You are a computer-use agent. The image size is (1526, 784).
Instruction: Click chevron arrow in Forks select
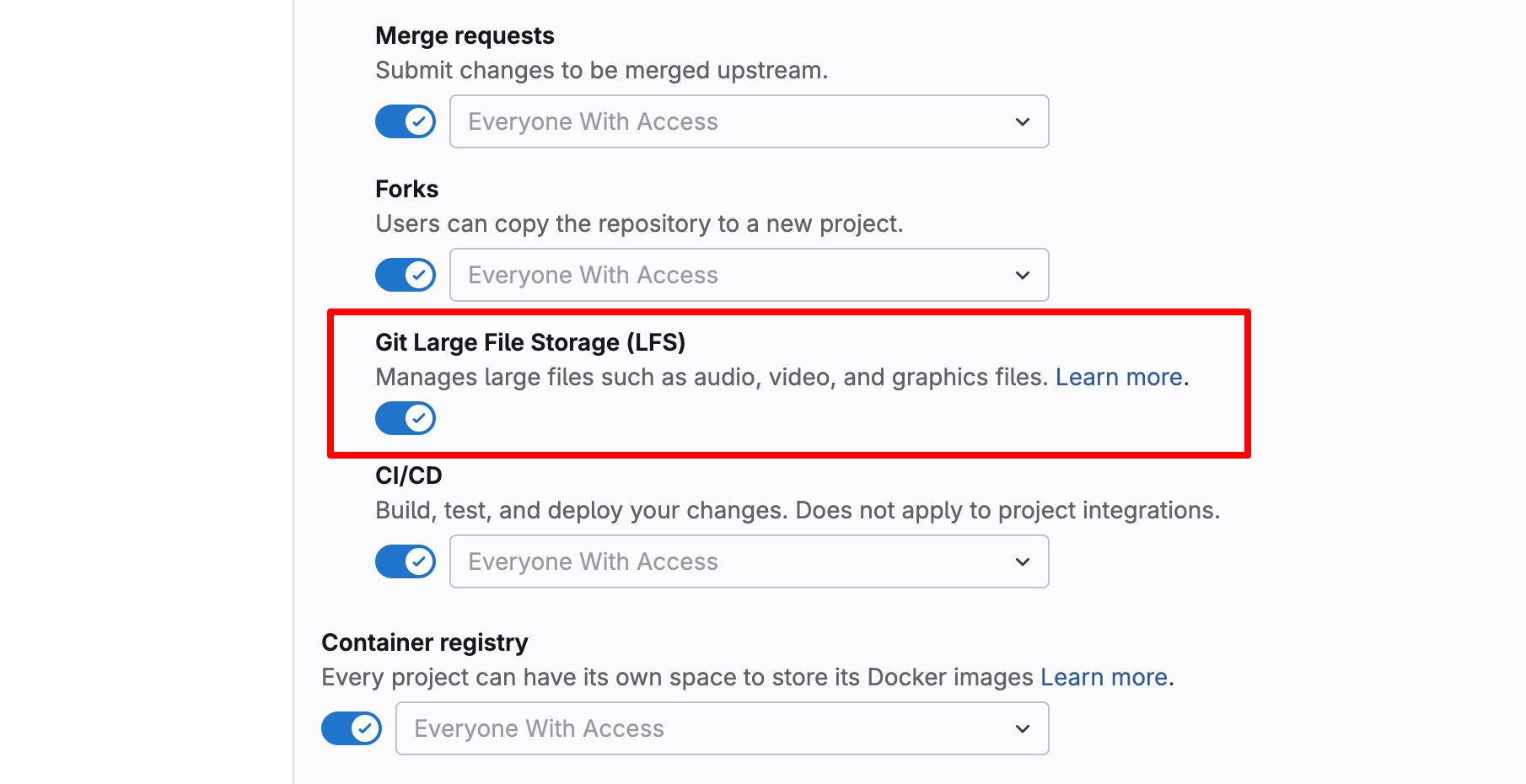[1023, 276]
